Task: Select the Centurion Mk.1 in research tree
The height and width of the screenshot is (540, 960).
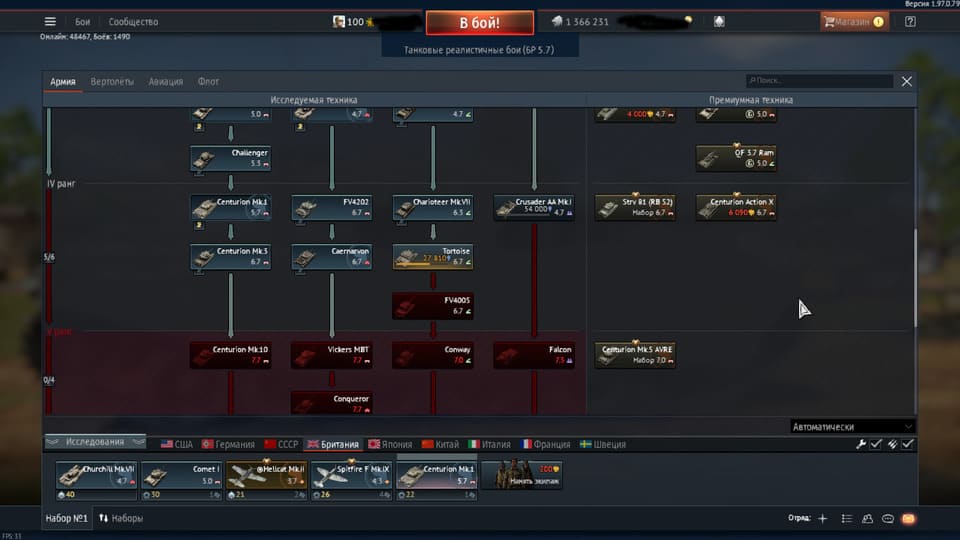Action: pos(231,207)
